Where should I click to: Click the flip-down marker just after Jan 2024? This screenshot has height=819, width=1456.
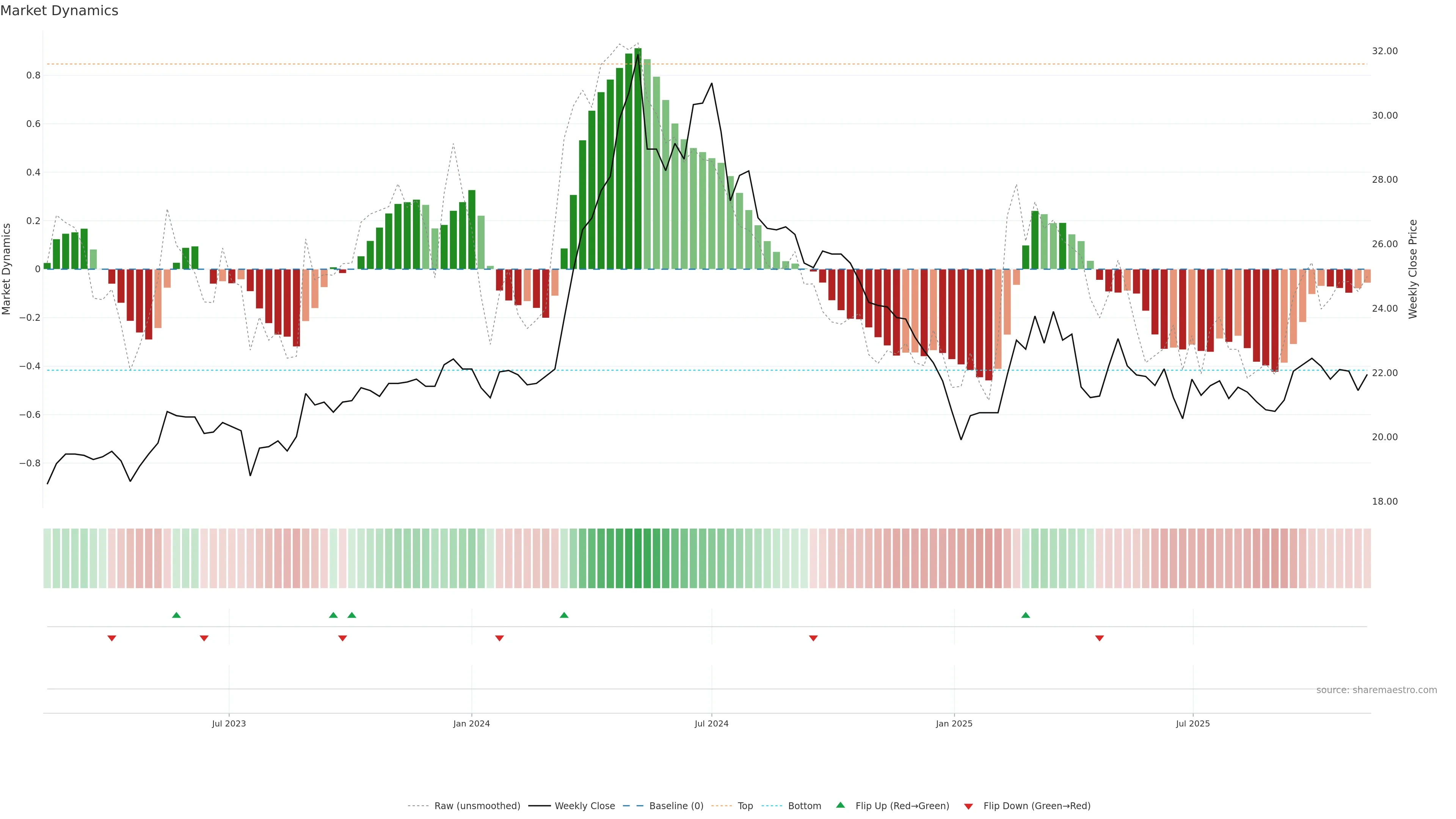[x=499, y=638]
